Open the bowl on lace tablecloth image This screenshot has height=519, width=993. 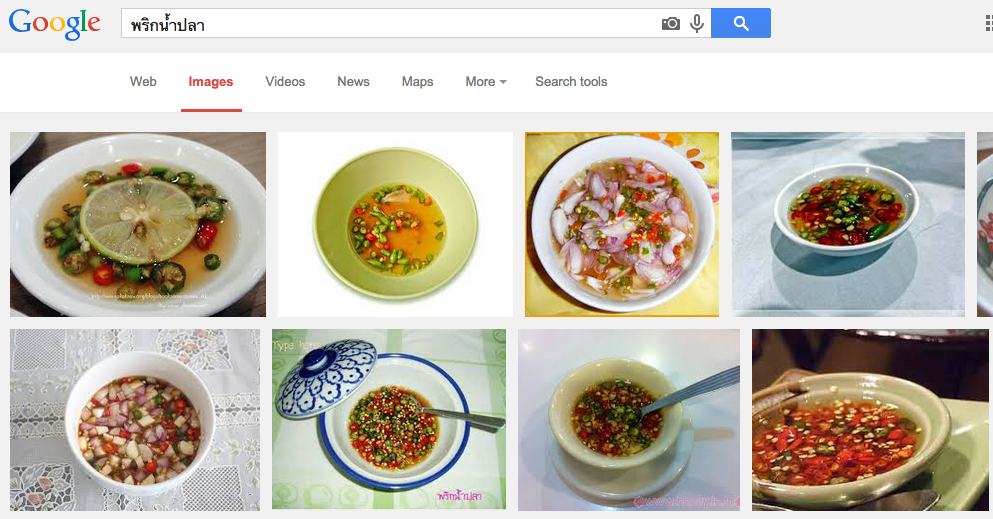pos(135,419)
